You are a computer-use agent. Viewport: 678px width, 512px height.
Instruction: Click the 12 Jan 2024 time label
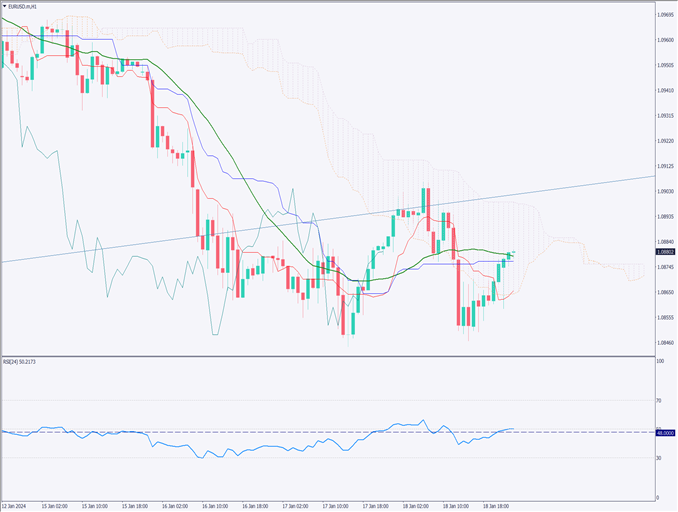[x=16, y=506]
